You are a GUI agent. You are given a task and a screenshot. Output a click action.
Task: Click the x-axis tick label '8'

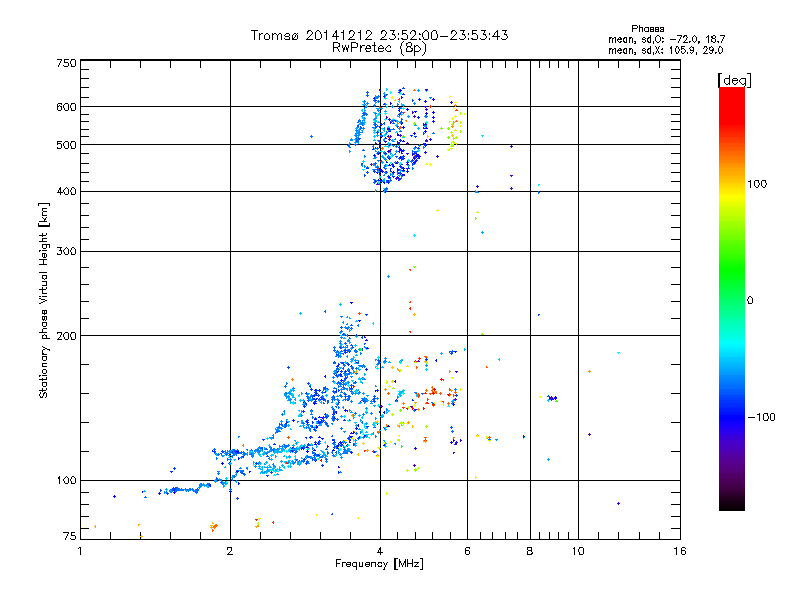(530, 551)
